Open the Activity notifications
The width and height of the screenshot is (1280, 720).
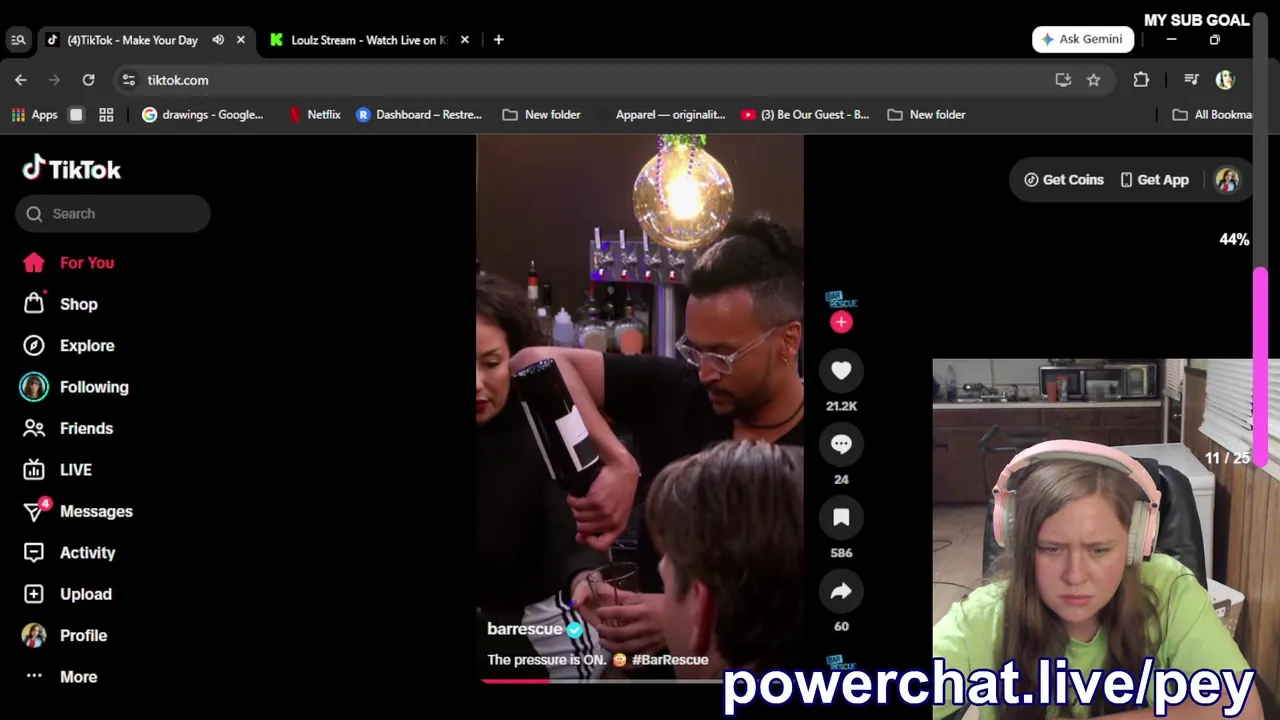(68, 552)
